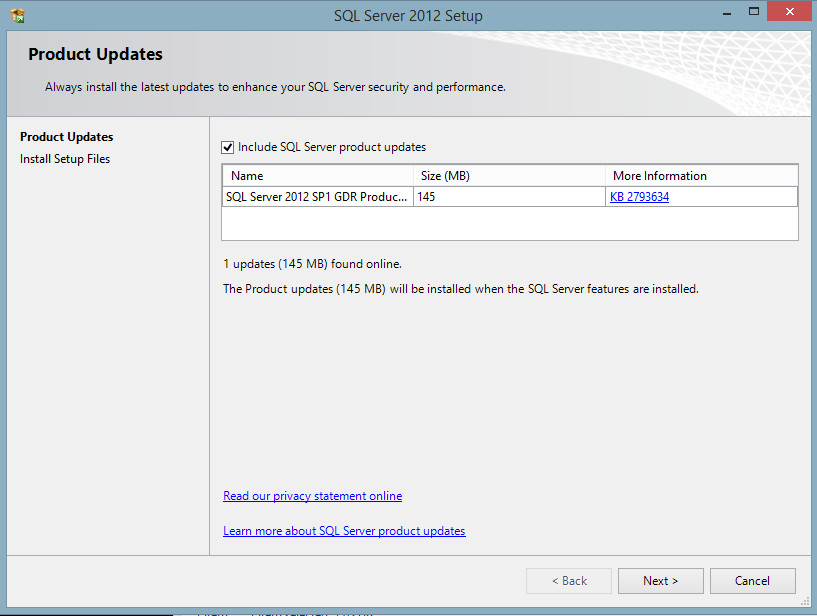Select the Install Setup Files step

65,159
